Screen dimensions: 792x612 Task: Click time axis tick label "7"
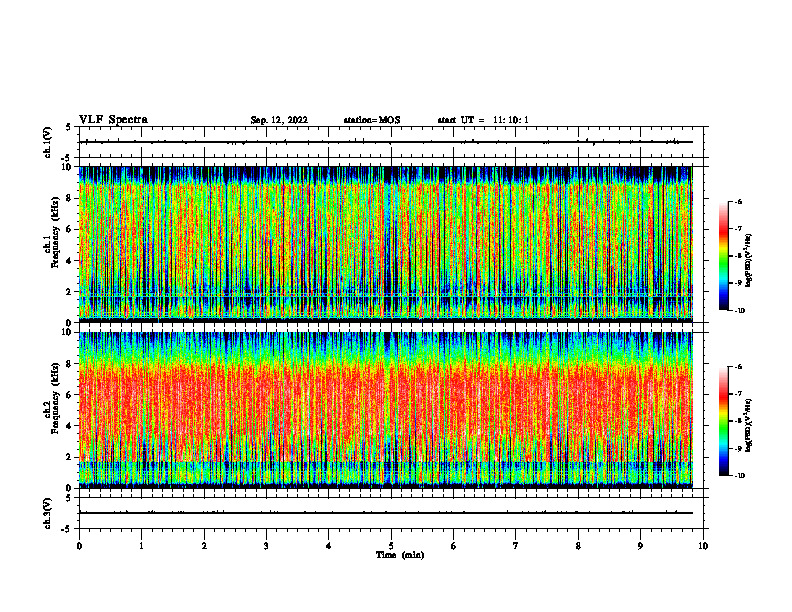[516, 546]
